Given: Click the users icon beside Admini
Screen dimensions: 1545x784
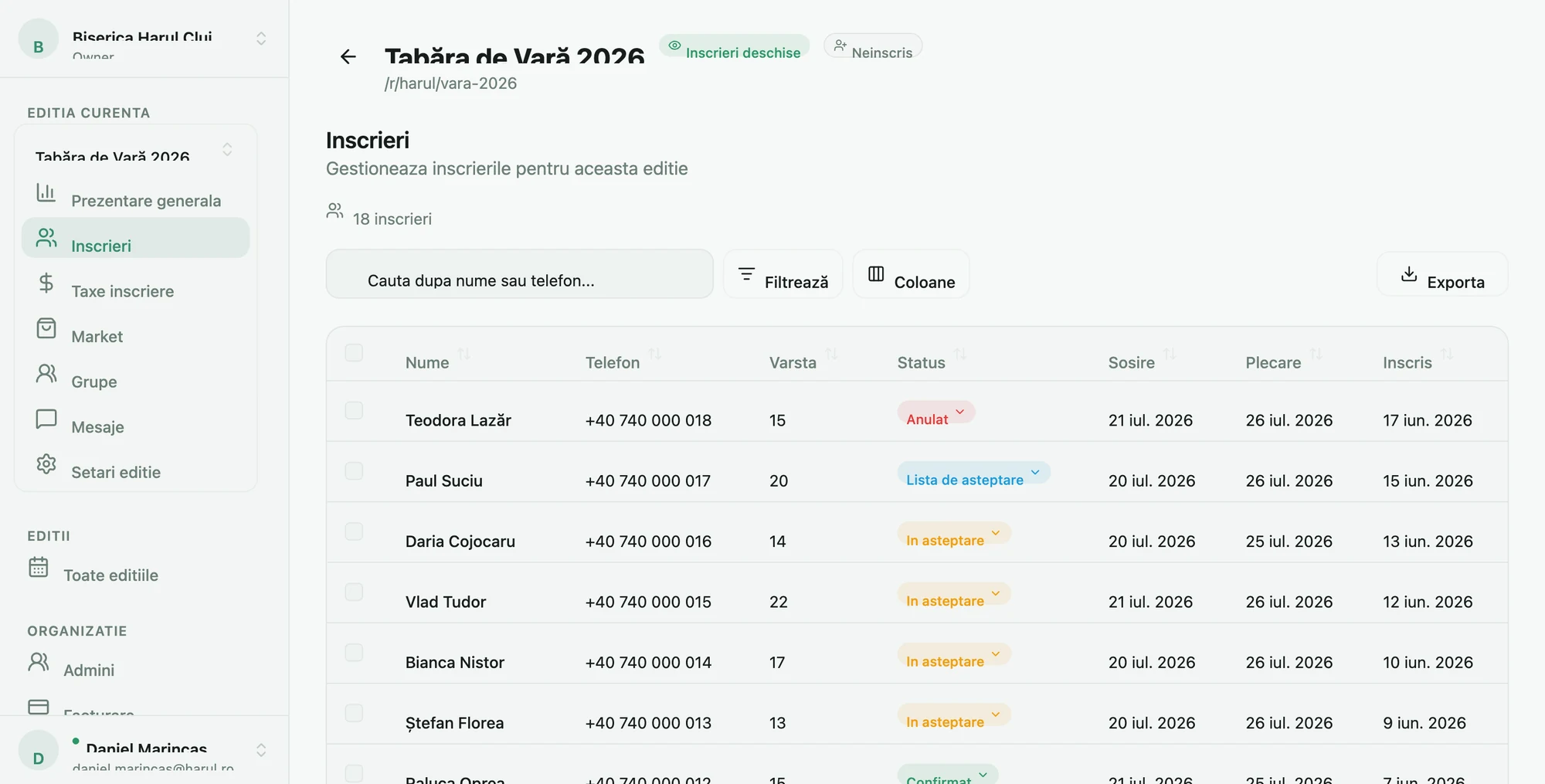Looking at the screenshot, I should 39,662.
